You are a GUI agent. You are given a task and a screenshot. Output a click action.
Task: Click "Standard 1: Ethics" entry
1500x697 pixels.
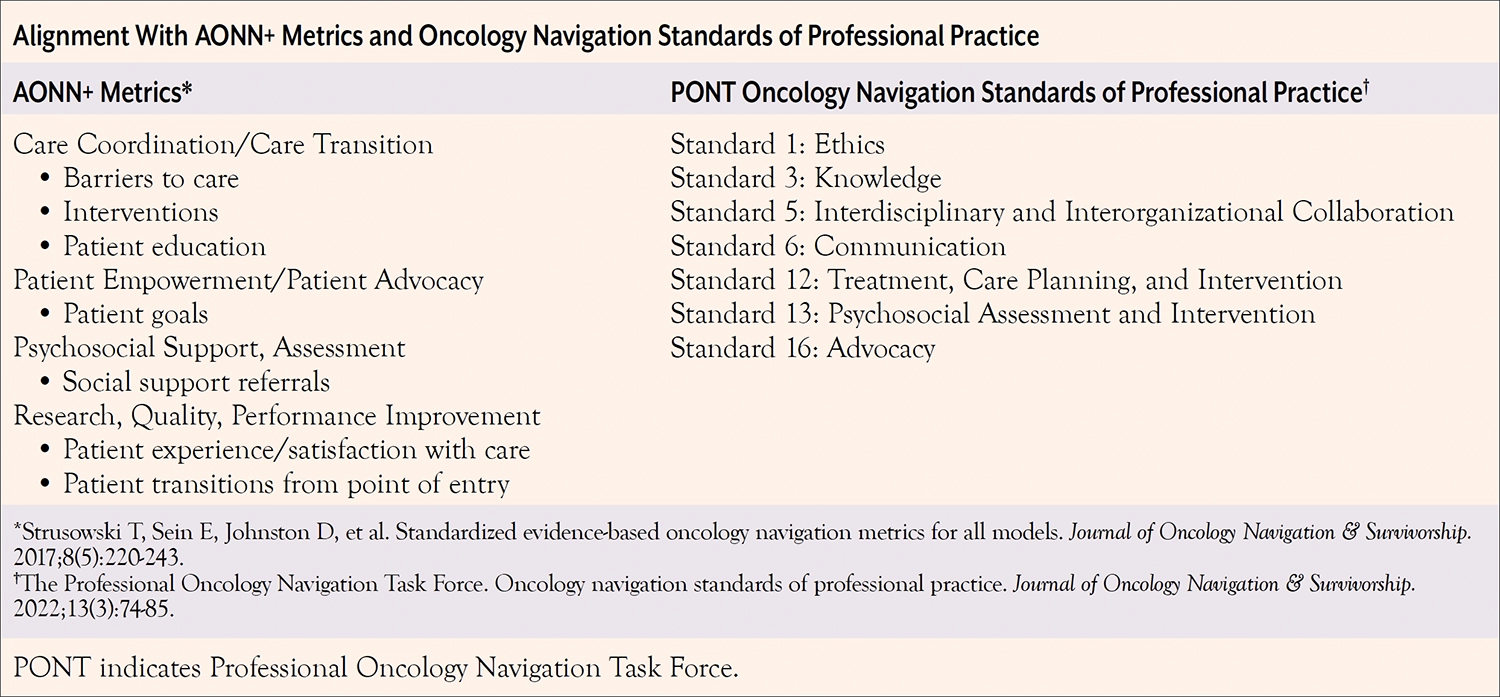tap(777, 145)
